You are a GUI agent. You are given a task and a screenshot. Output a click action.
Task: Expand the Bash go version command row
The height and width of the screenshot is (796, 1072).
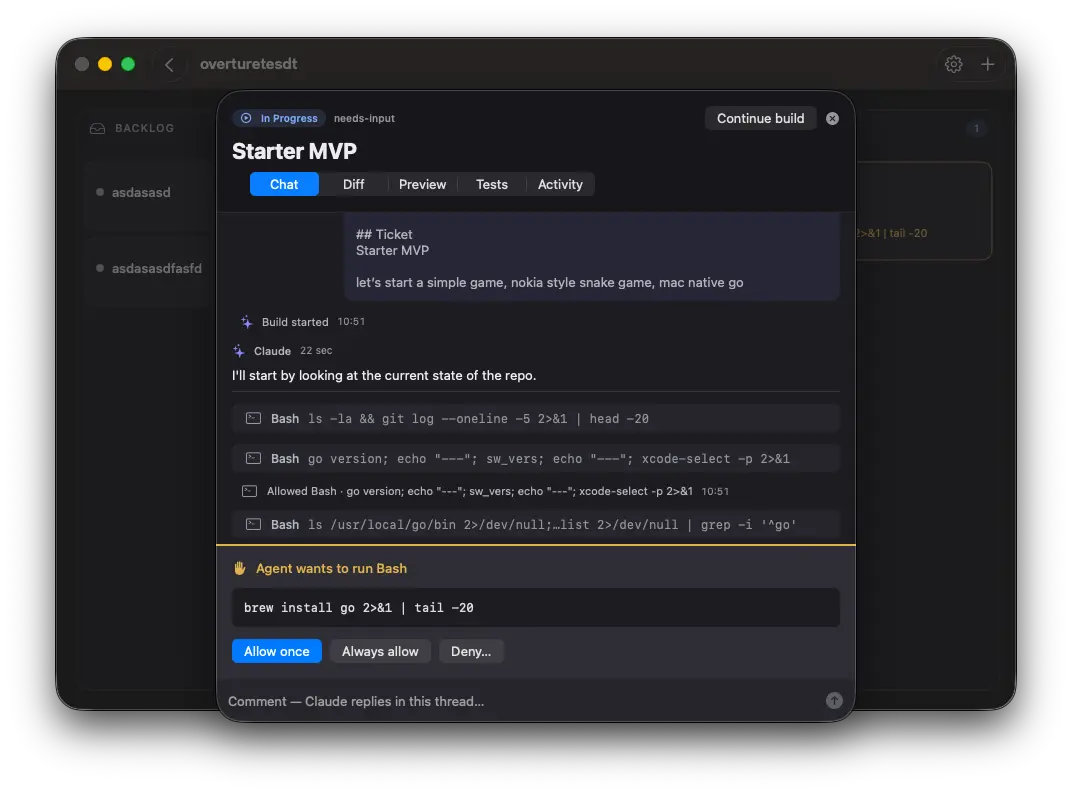click(535, 458)
